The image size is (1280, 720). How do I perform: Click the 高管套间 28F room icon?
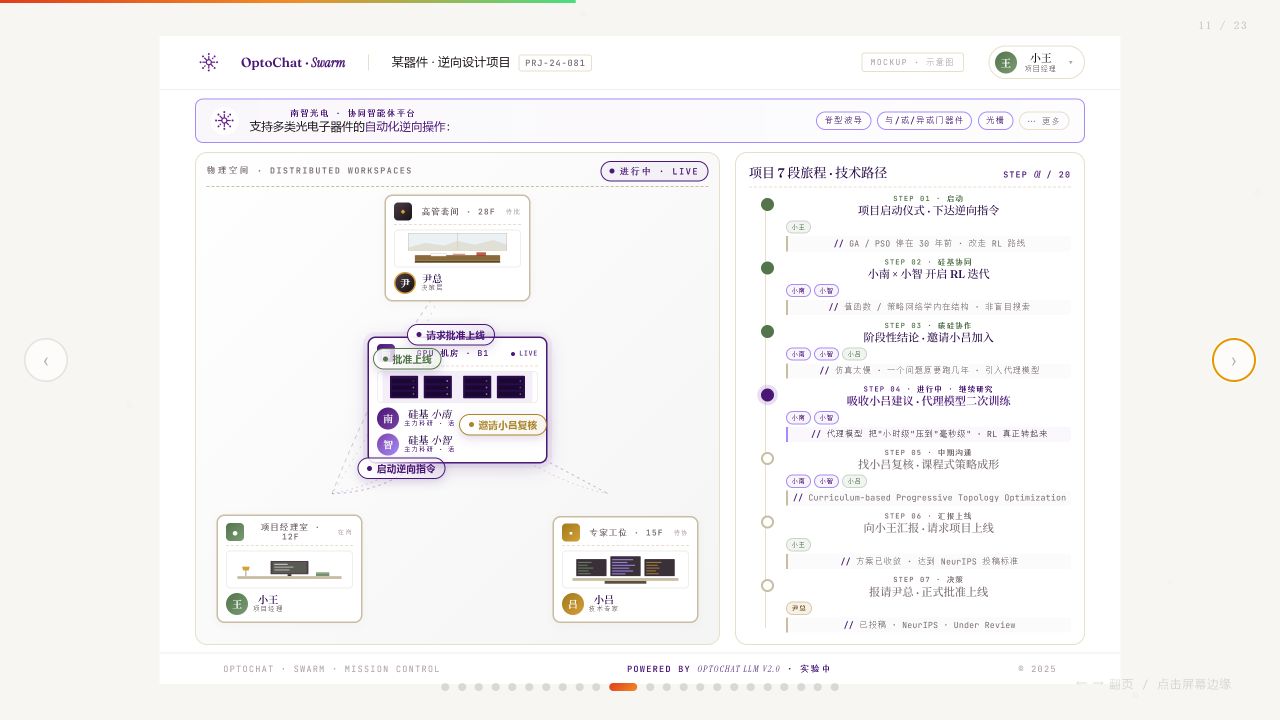click(x=403, y=212)
